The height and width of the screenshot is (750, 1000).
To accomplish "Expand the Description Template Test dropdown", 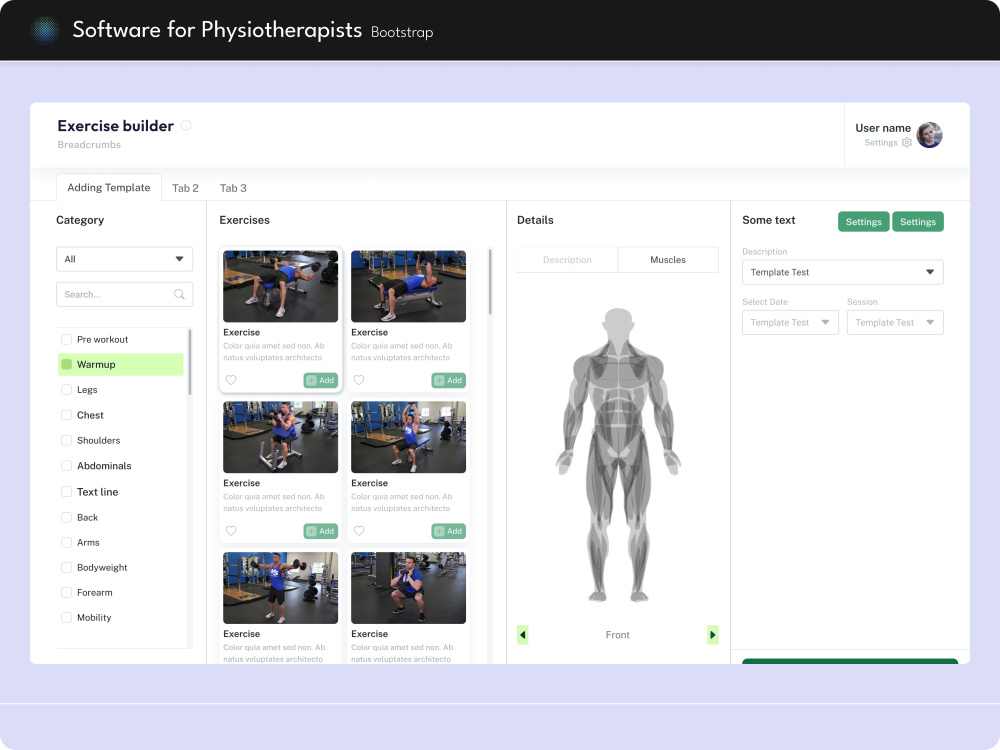I will pos(842,272).
